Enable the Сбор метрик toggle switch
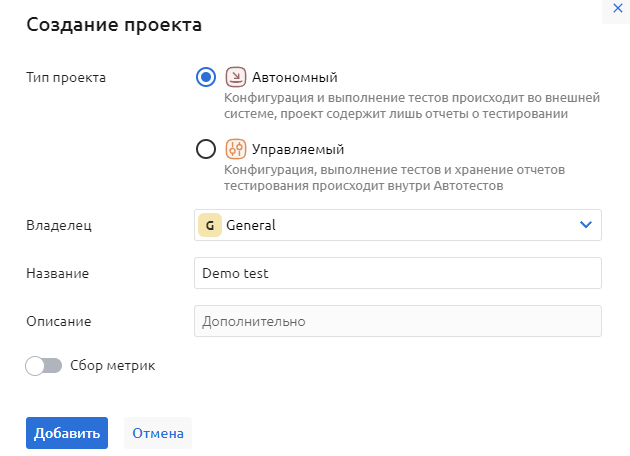Image resolution: width=630 pixels, height=456 pixels. (44, 366)
